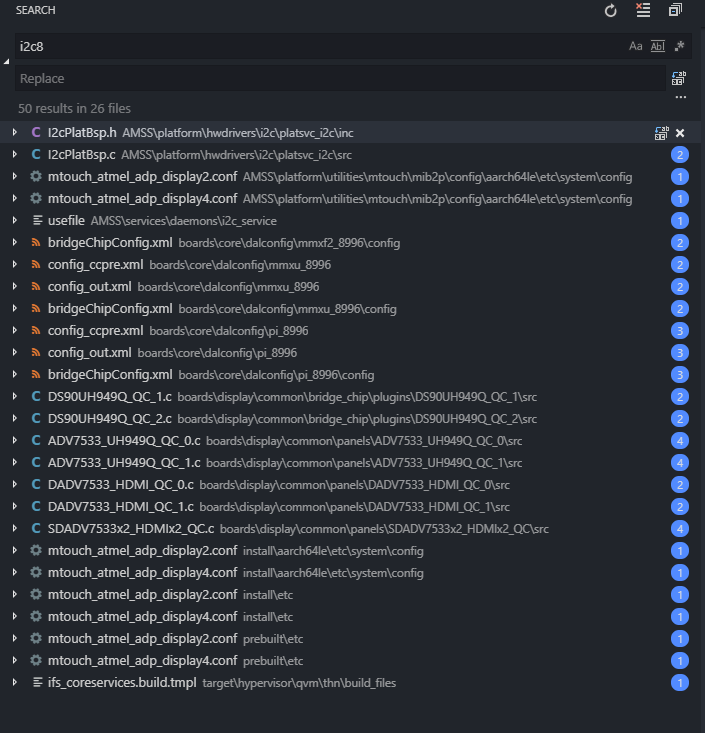This screenshot has width=705, height=733.
Task: Replace all matches in I2cPlatBsp.h
Action: 661,133
